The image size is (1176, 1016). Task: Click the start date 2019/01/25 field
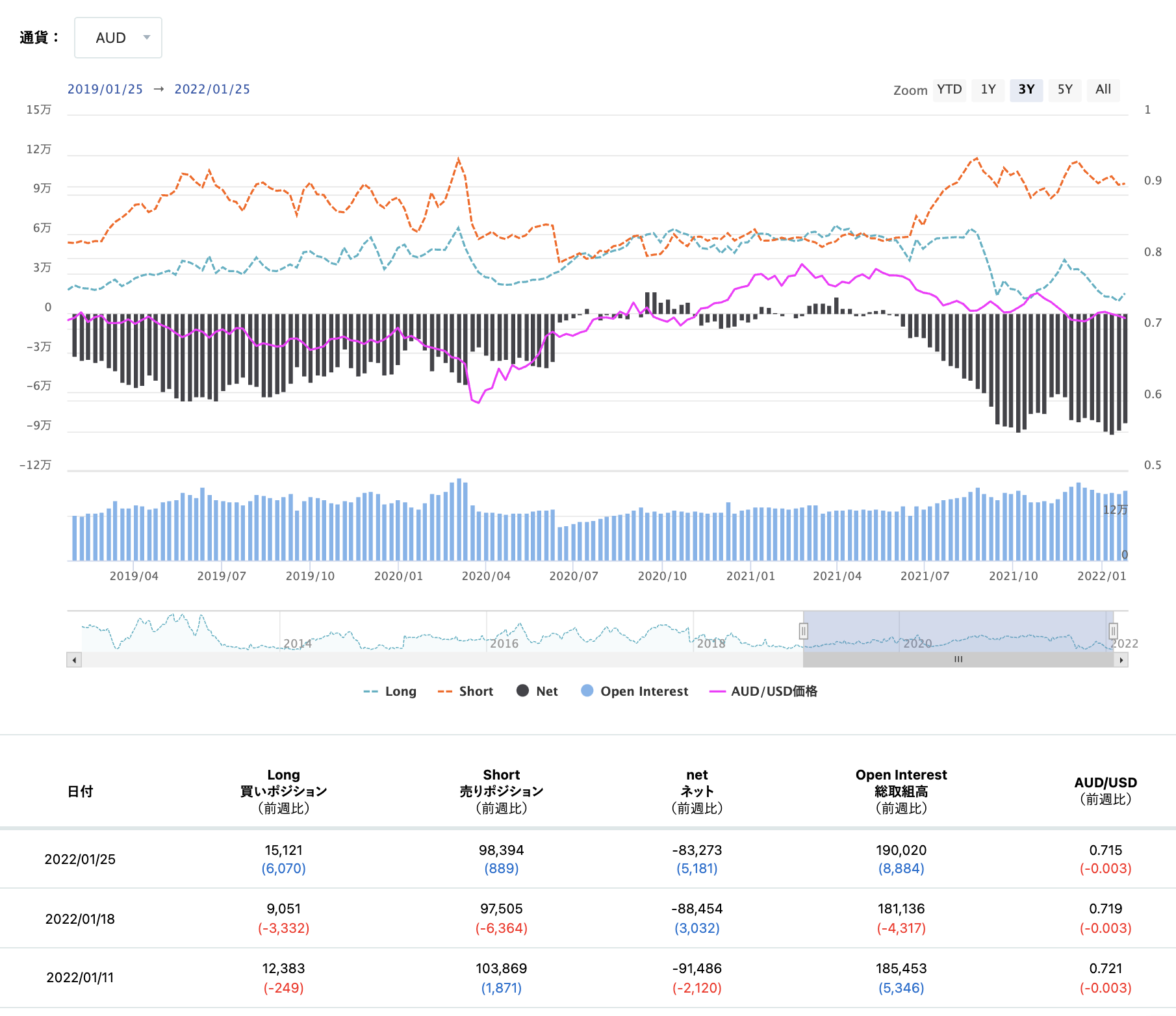pyautogui.click(x=105, y=89)
